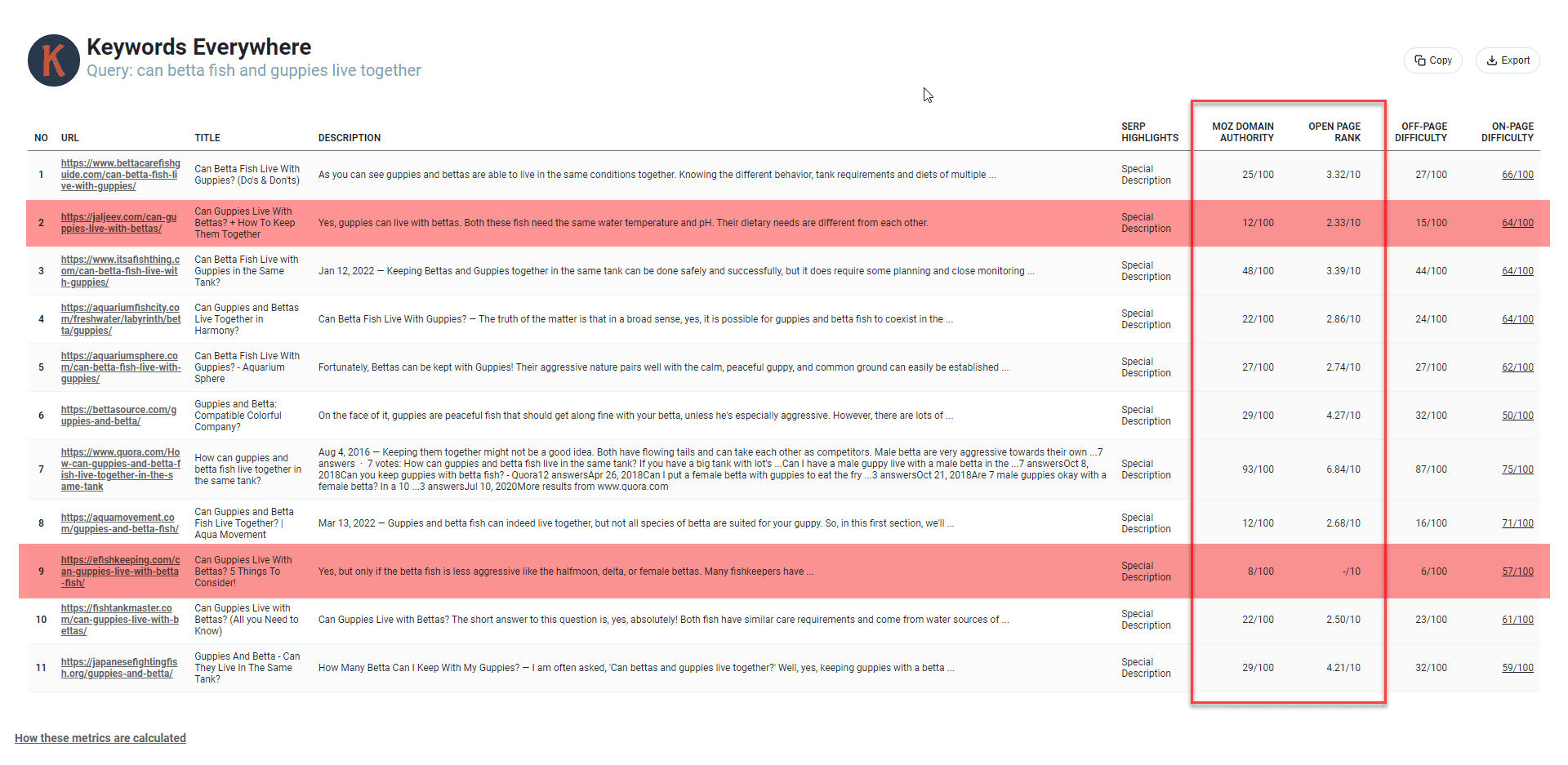Click the TITLE column header
This screenshot has height=765, width=1568.
[x=207, y=138]
